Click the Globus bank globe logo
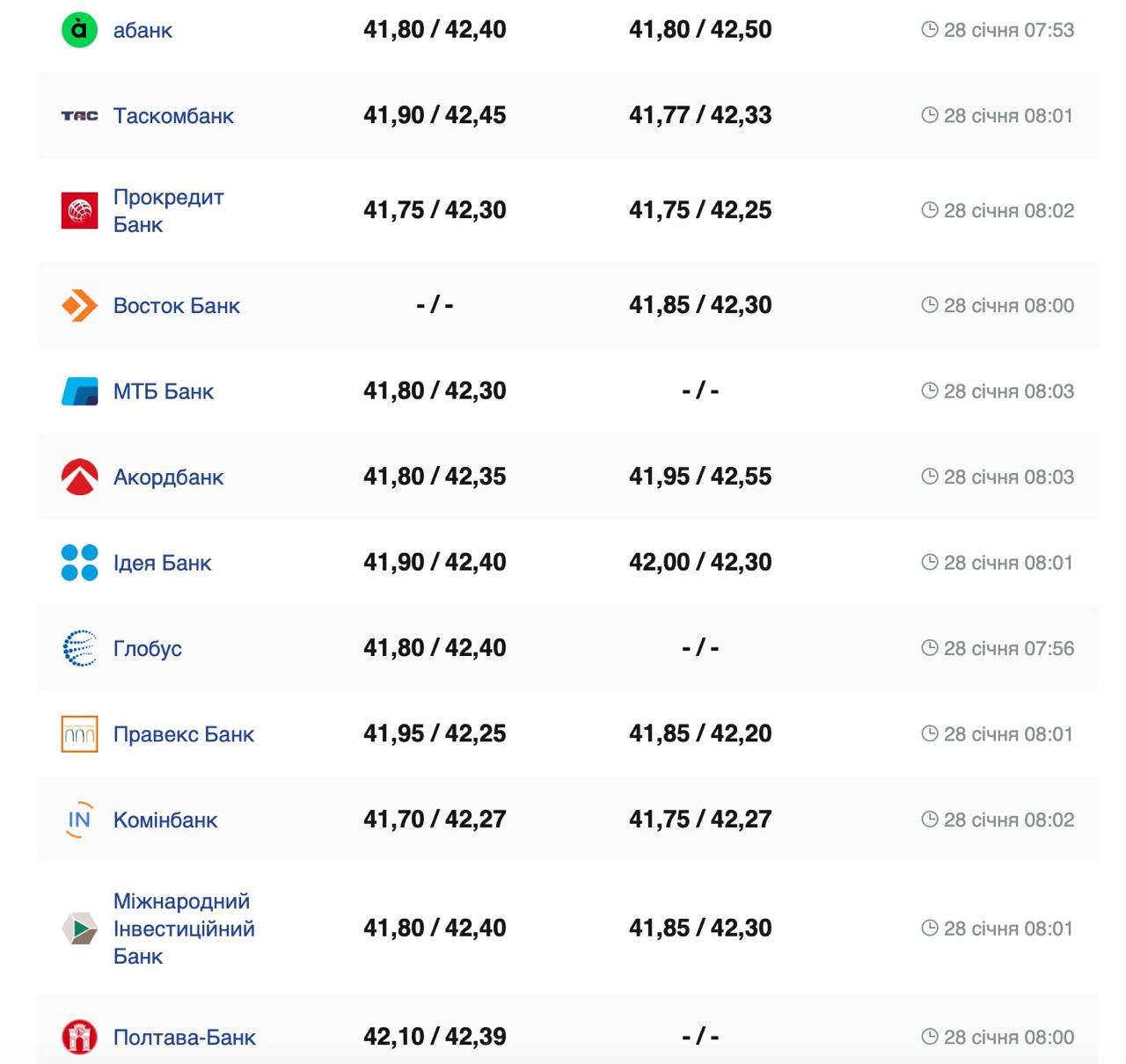 click(x=79, y=648)
